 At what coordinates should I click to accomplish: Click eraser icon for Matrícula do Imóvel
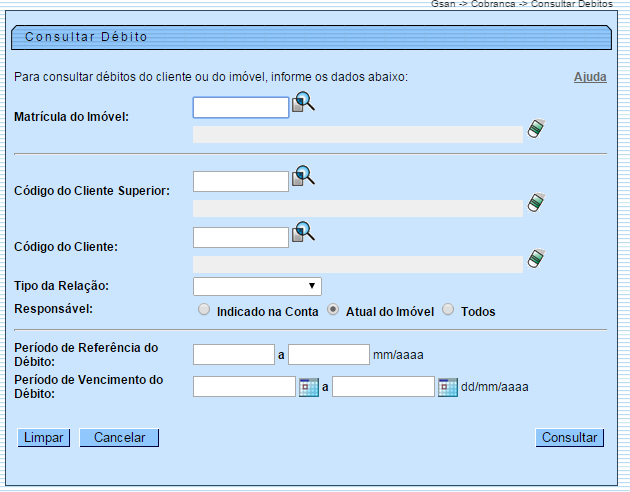(x=536, y=129)
